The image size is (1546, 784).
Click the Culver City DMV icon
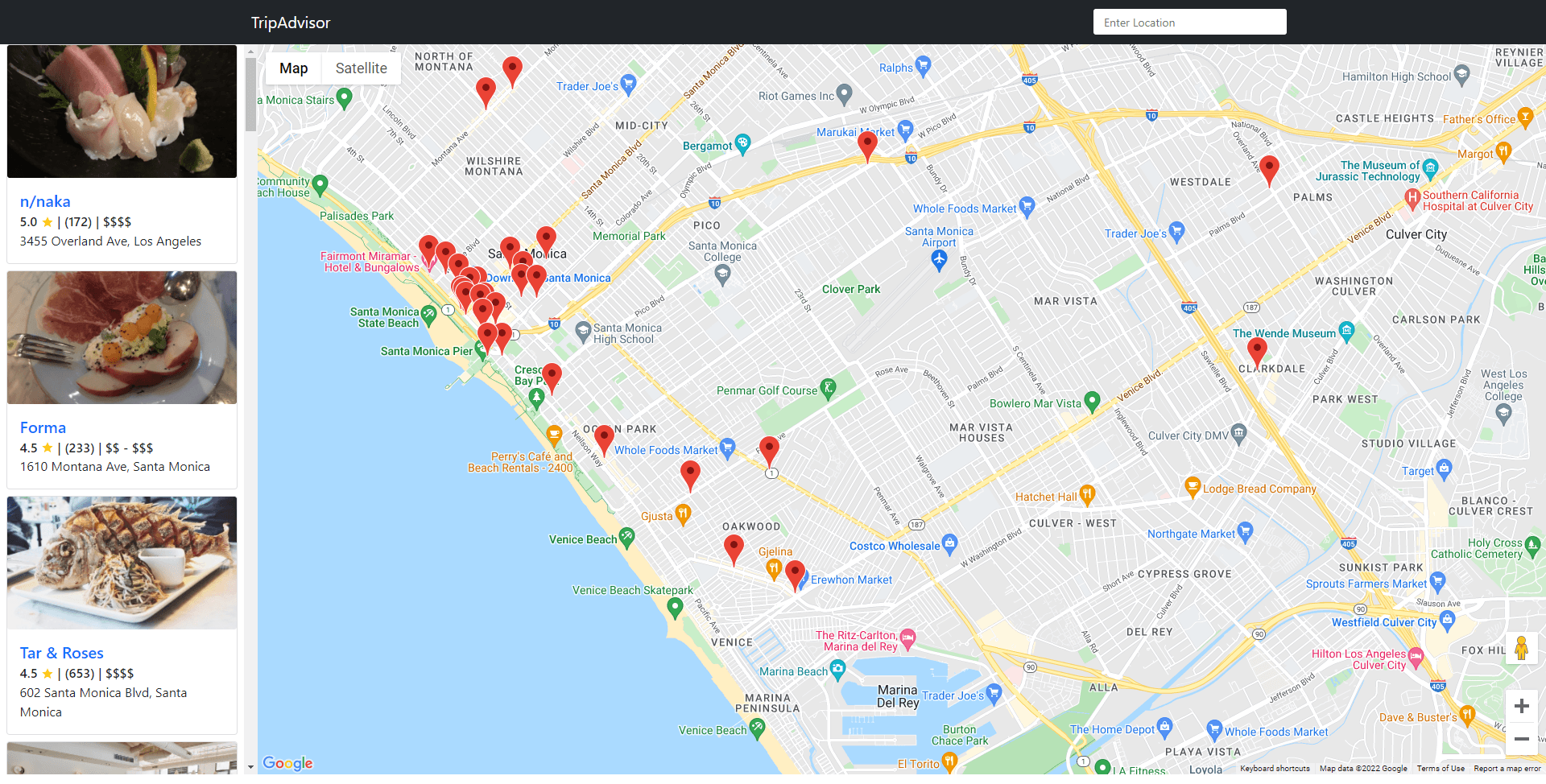coord(1239,434)
